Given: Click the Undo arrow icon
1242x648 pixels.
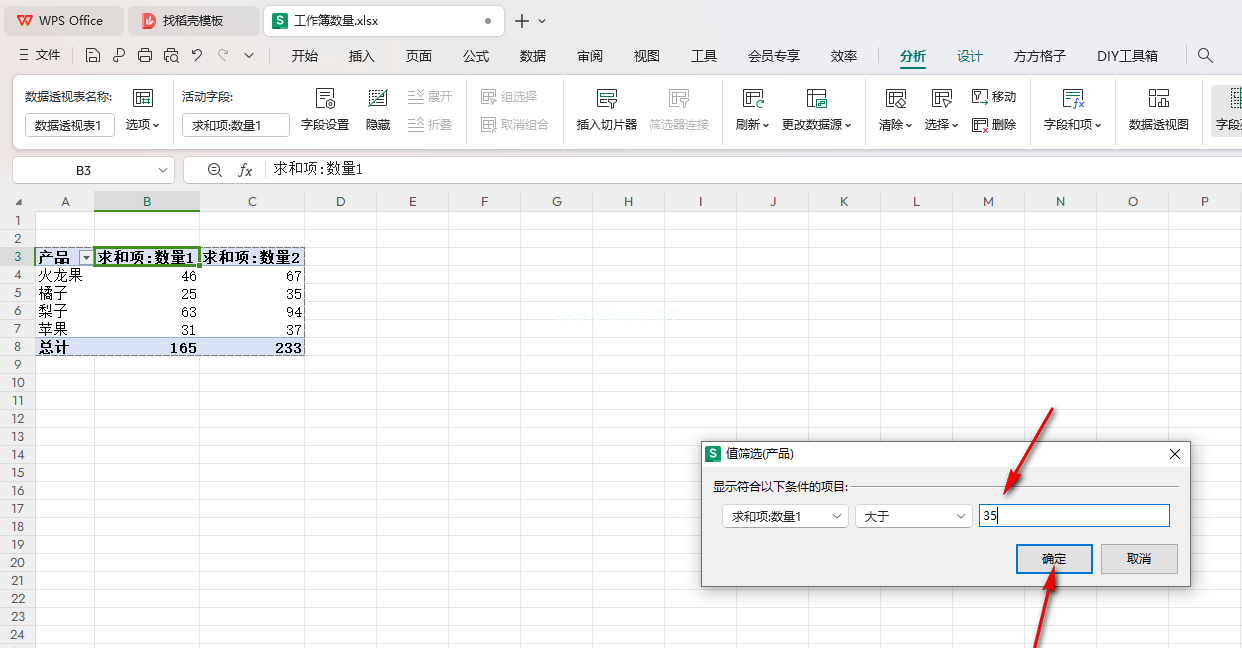Looking at the screenshot, I should [197, 56].
